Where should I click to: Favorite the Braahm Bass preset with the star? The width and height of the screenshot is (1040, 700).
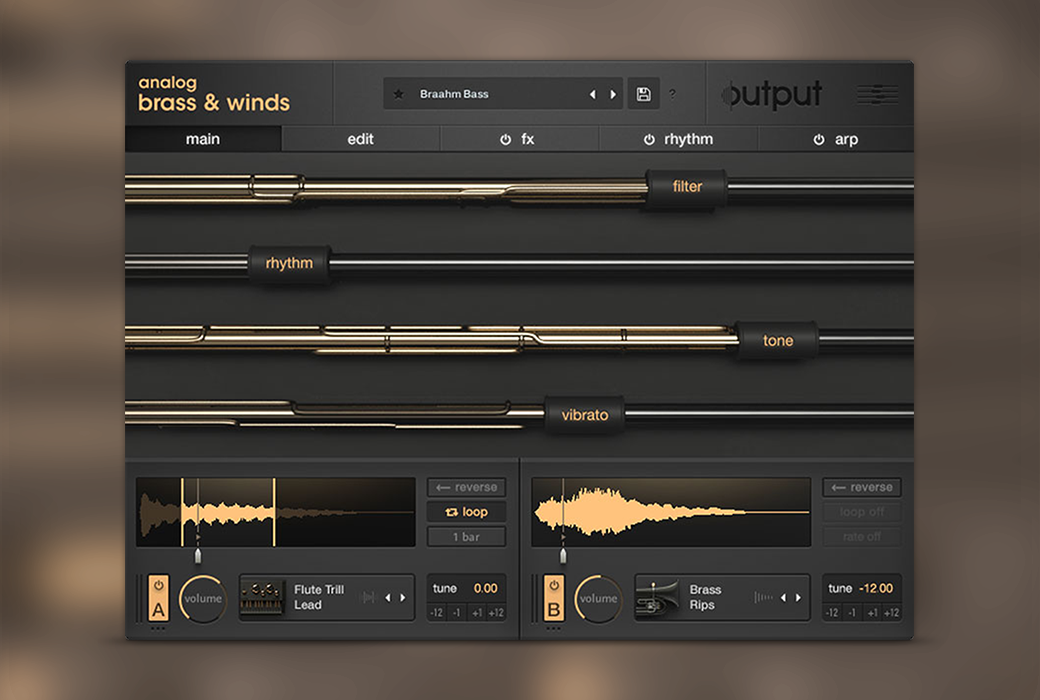[x=398, y=94]
